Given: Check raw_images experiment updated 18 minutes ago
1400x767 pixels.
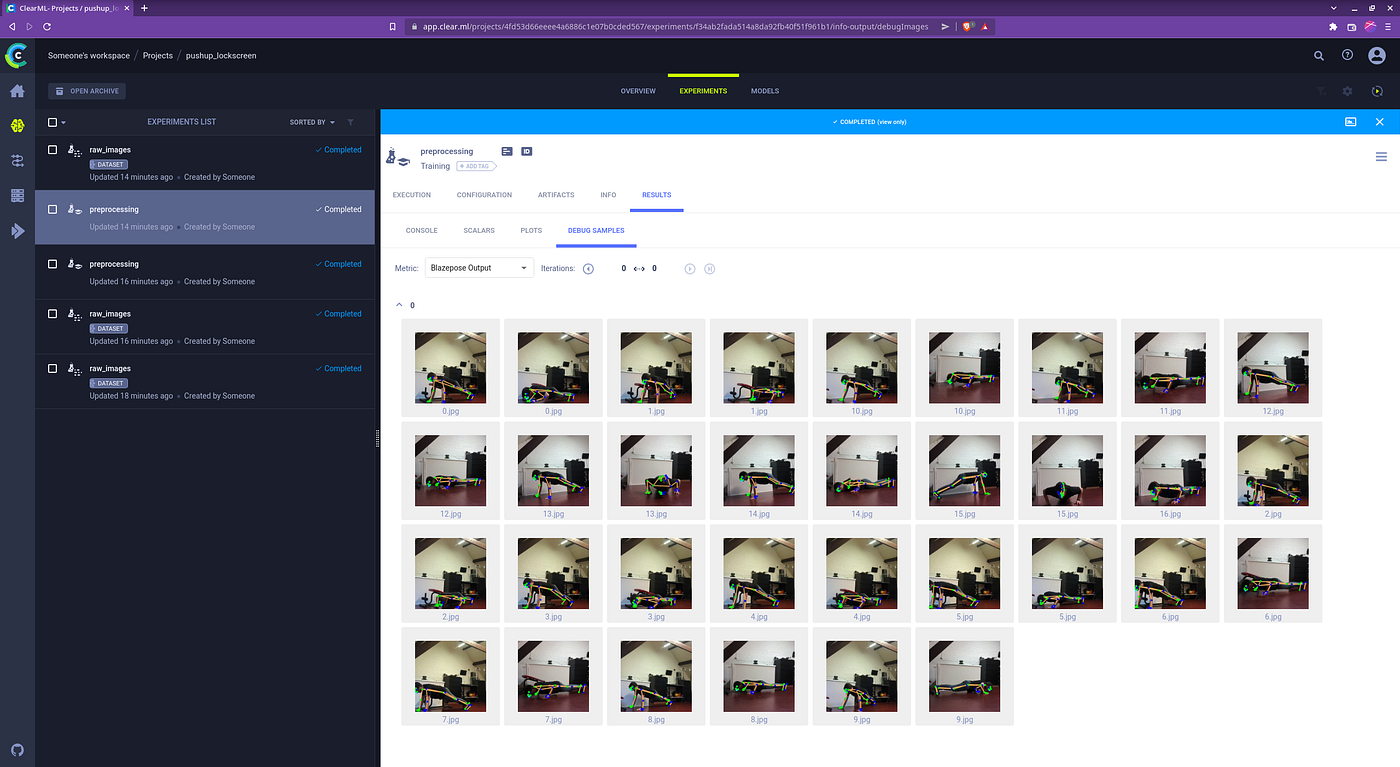Looking at the screenshot, I should pos(53,369).
